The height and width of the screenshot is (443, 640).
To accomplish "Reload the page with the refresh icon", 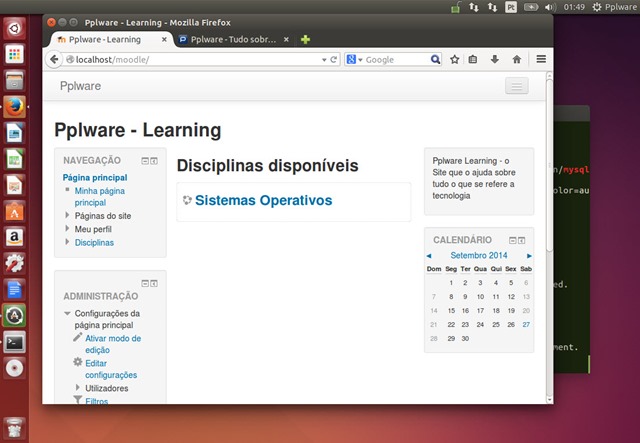I will pyautogui.click(x=333, y=60).
